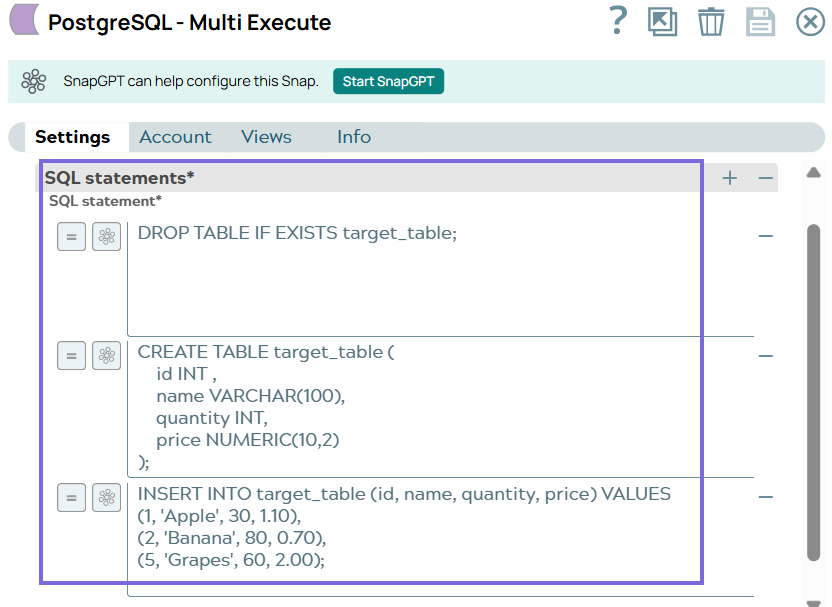Open the help question mark icon
Image resolution: width=832 pixels, height=607 pixels.
click(618, 21)
